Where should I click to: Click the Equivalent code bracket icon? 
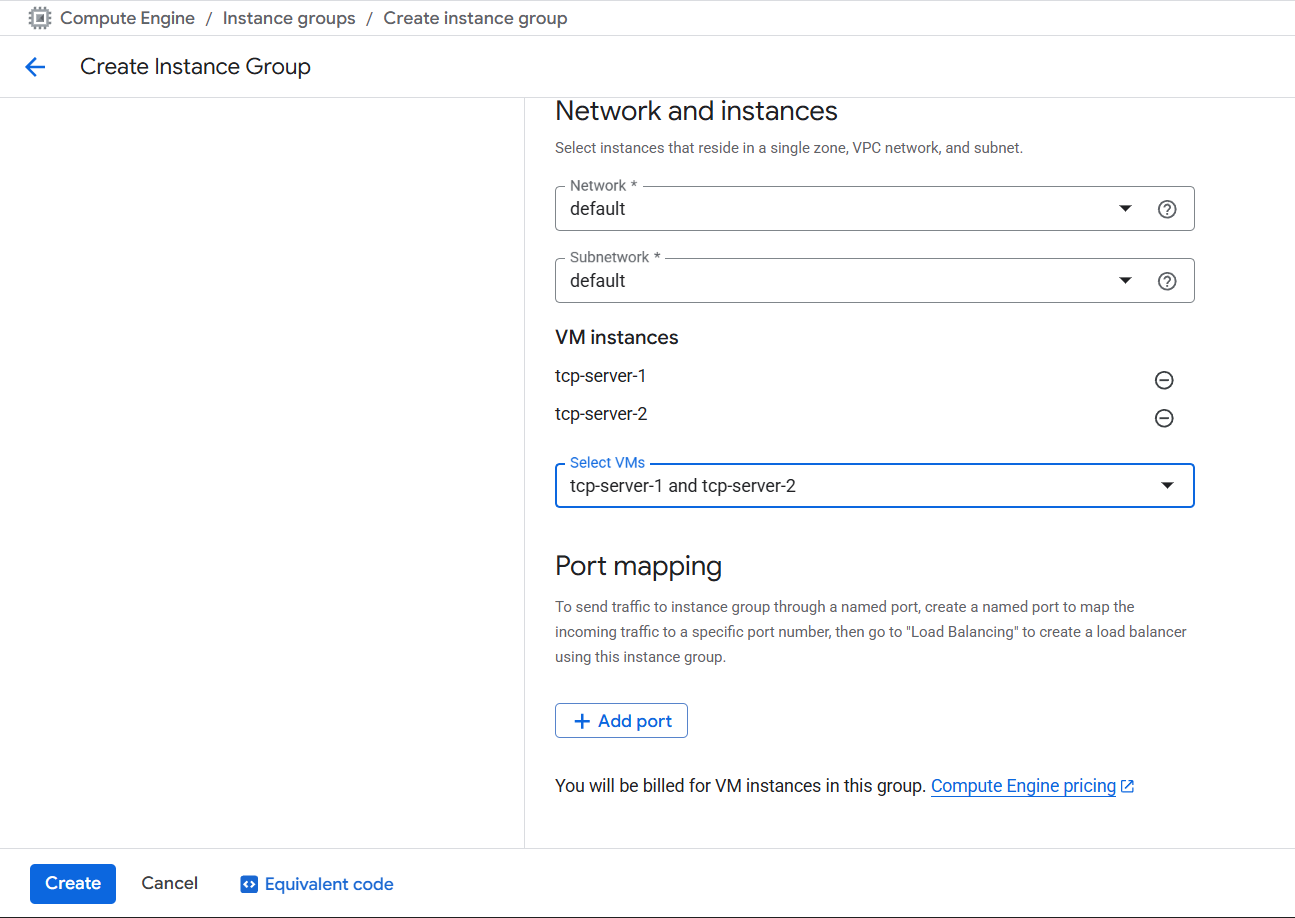(x=249, y=884)
